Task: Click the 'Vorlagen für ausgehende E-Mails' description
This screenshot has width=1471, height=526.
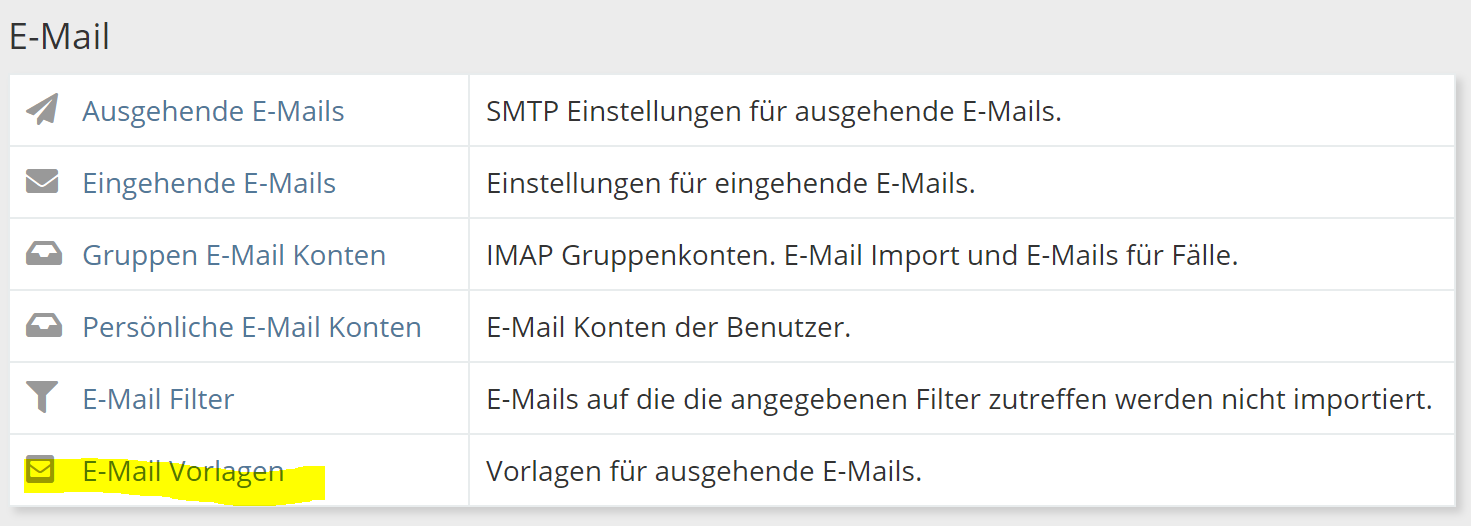Action: pyautogui.click(x=703, y=471)
